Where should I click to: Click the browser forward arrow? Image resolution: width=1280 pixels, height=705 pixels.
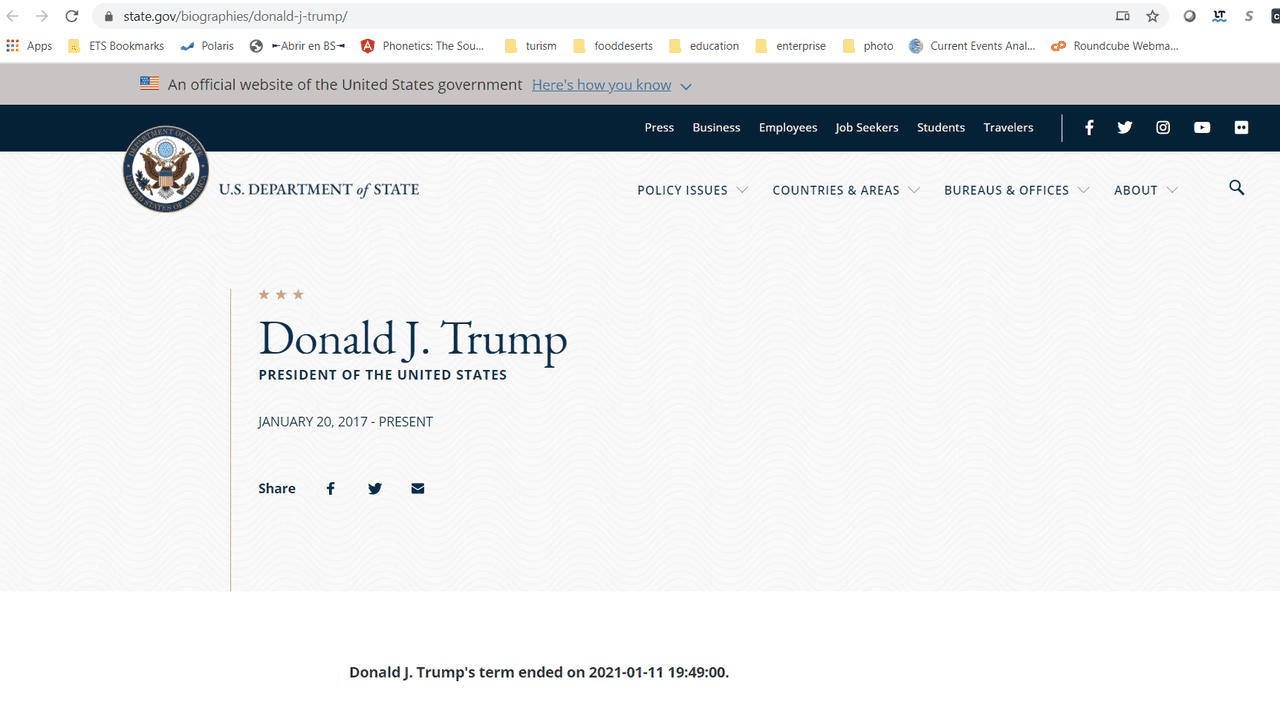point(42,16)
